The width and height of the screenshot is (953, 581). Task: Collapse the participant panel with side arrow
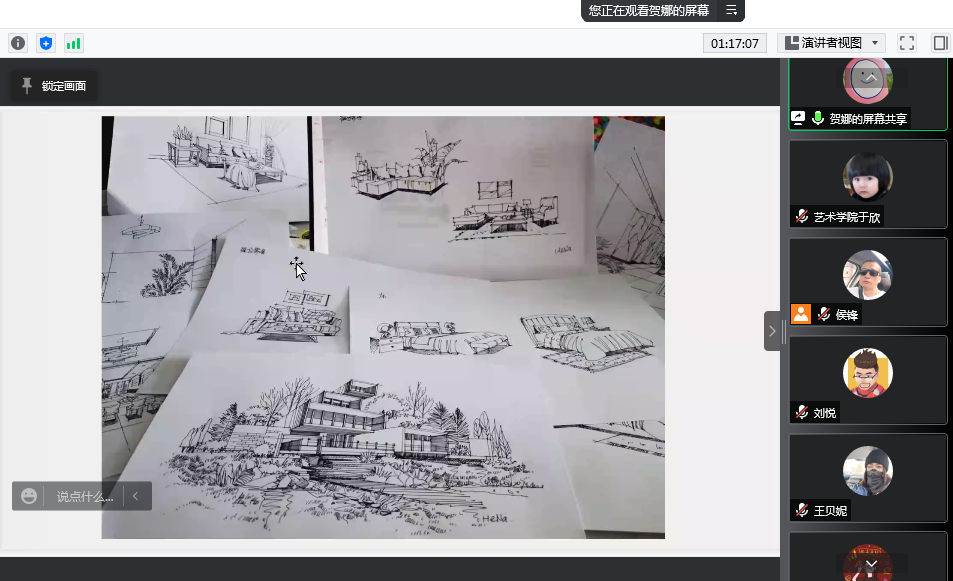click(772, 331)
